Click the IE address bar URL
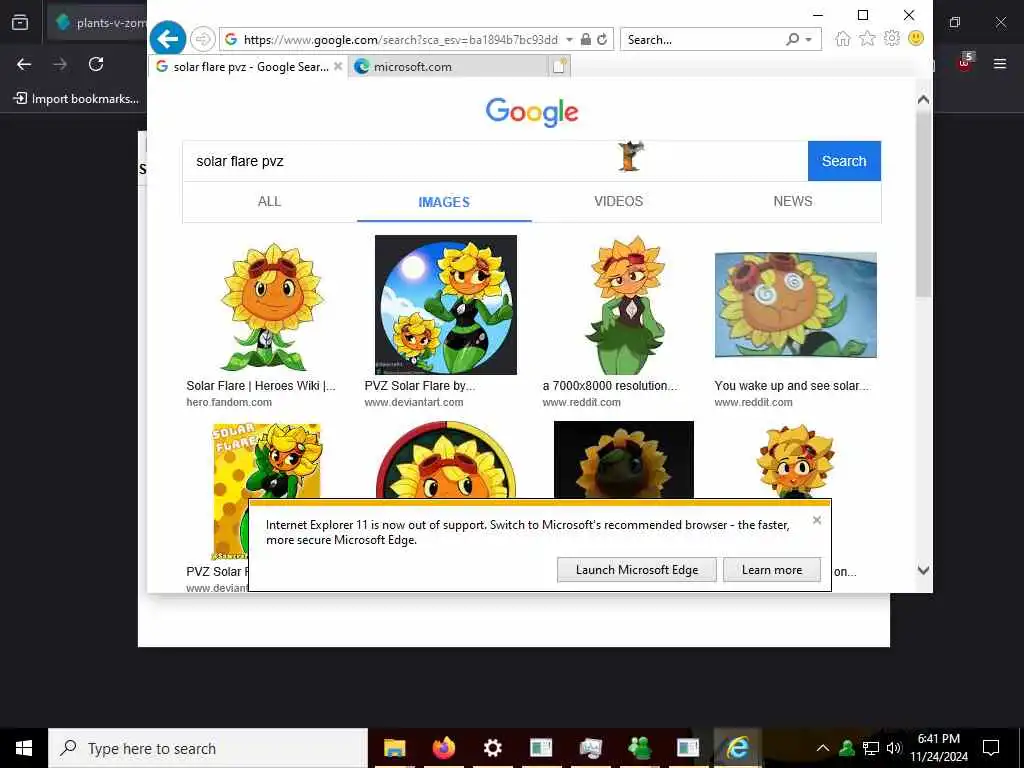 (401, 40)
